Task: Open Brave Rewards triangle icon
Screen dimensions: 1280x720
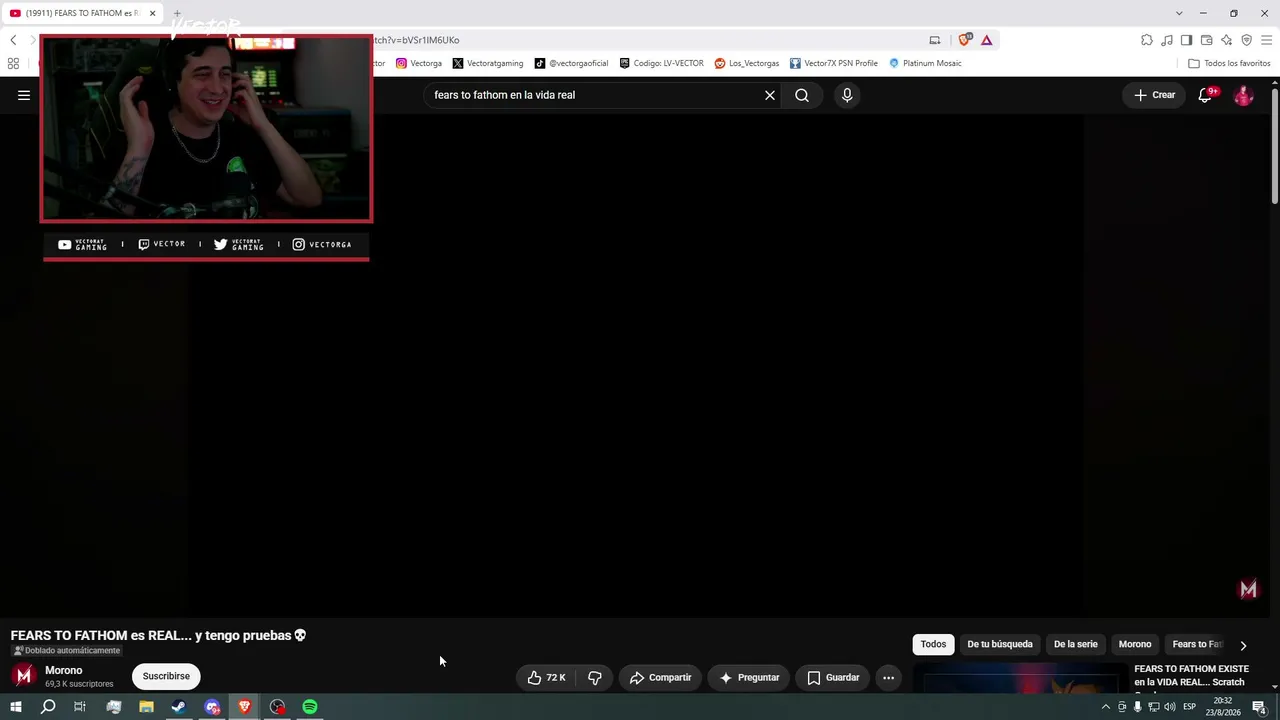Action: pyautogui.click(x=986, y=40)
